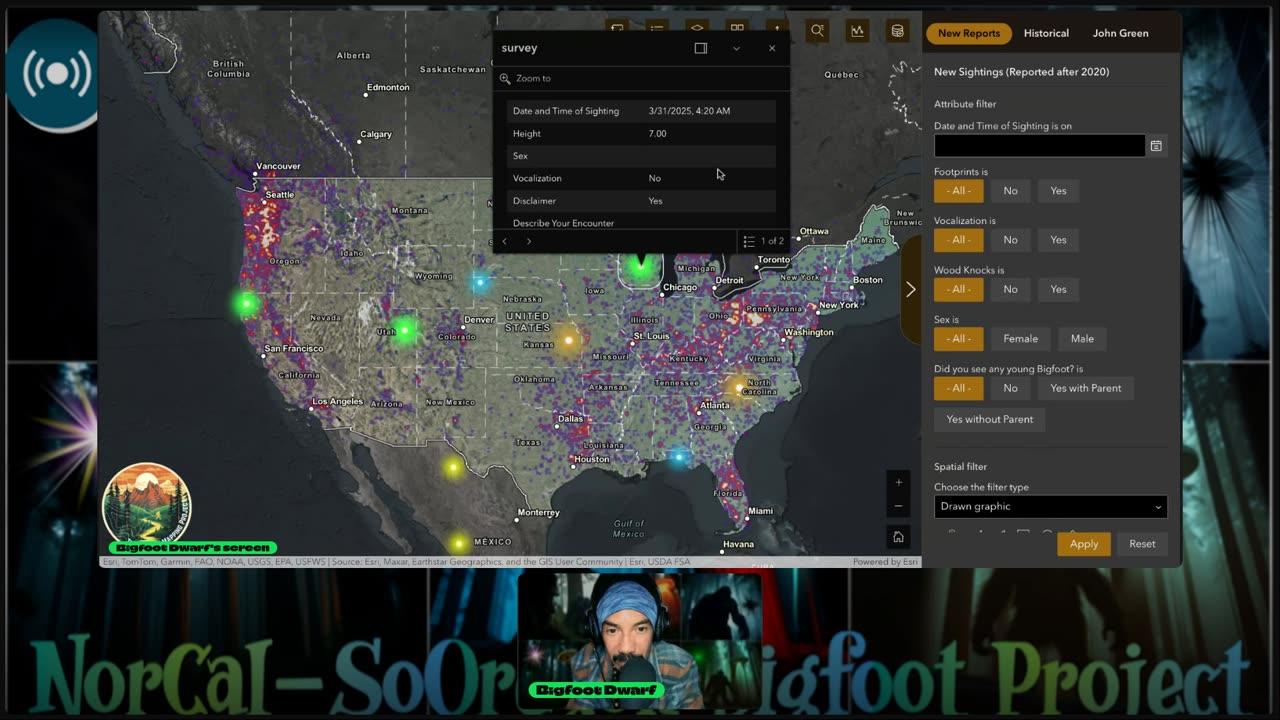Click the Powered by Esri attribution

[x=885, y=562]
